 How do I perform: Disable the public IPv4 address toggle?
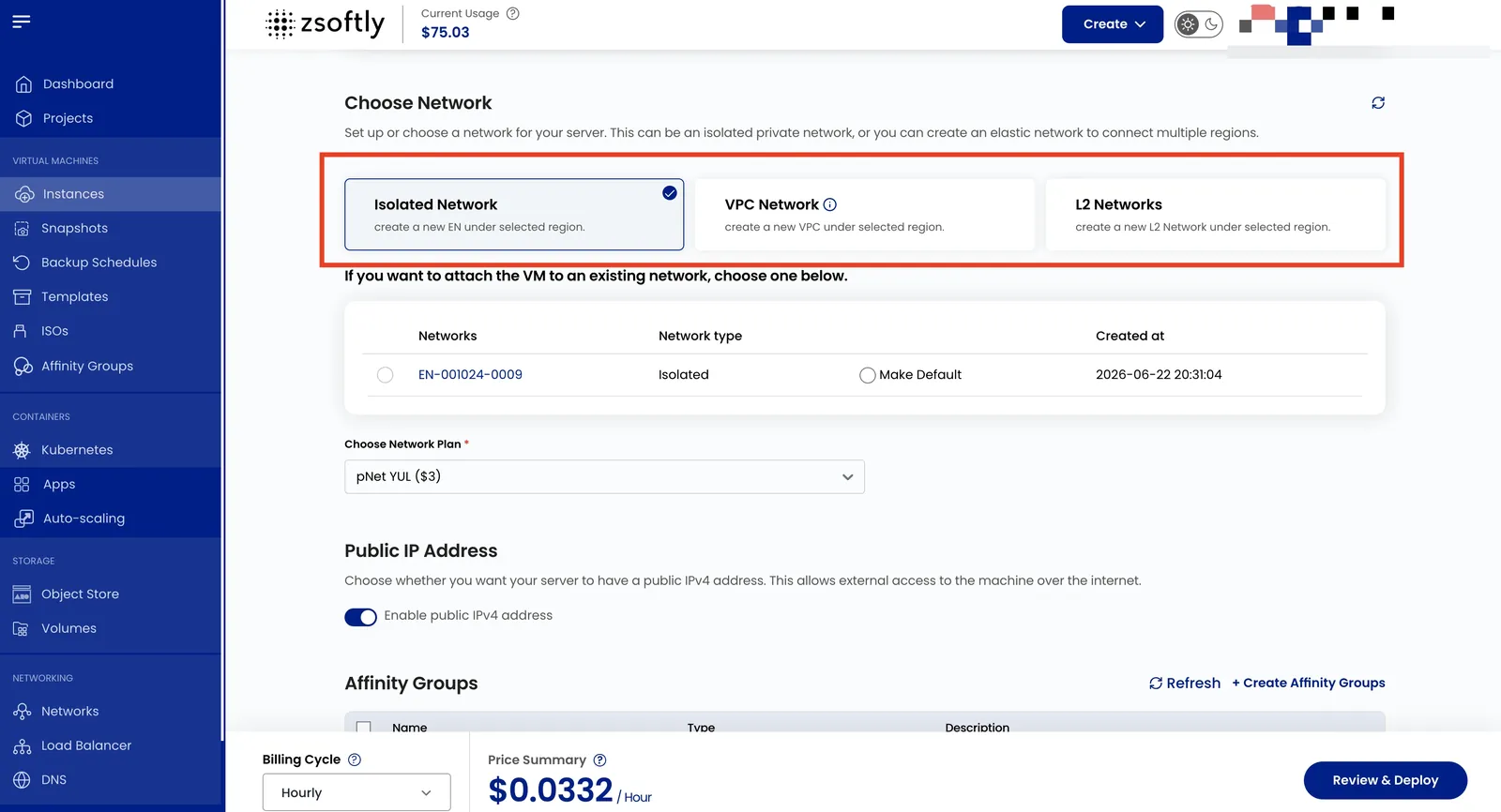(360, 617)
